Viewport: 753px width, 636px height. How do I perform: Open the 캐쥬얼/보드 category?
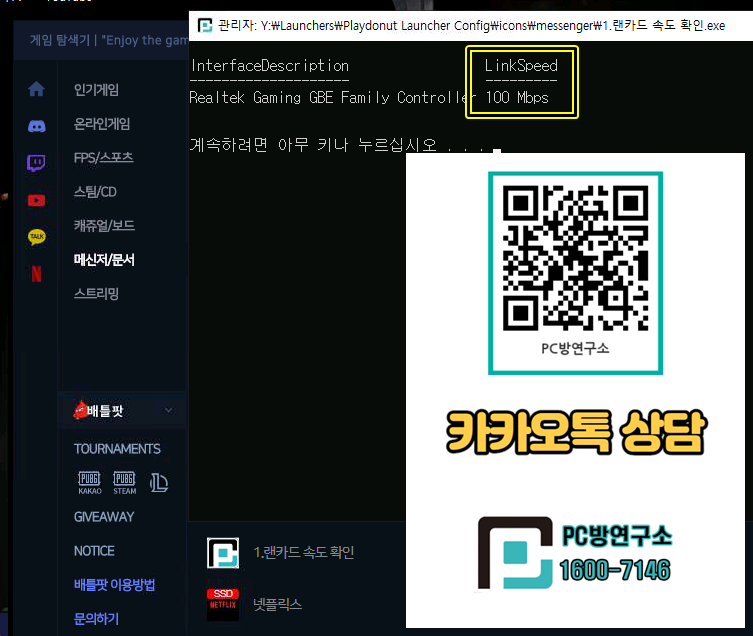point(104,226)
